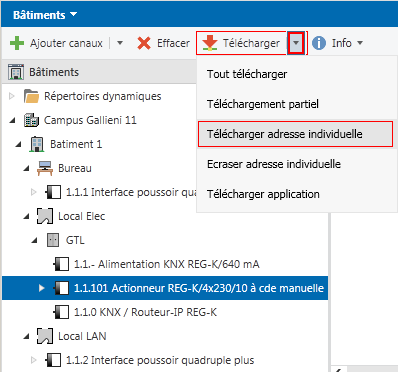Select the Local LAN row
Viewport: 398px width, 372px height.
pyautogui.click(x=165, y=336)
